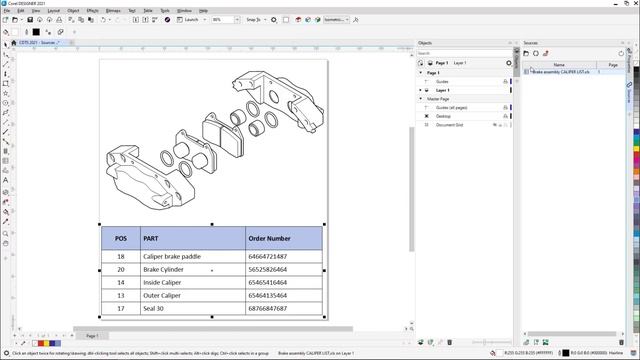Click the Page column header in Sources

[x=613, y=65]
